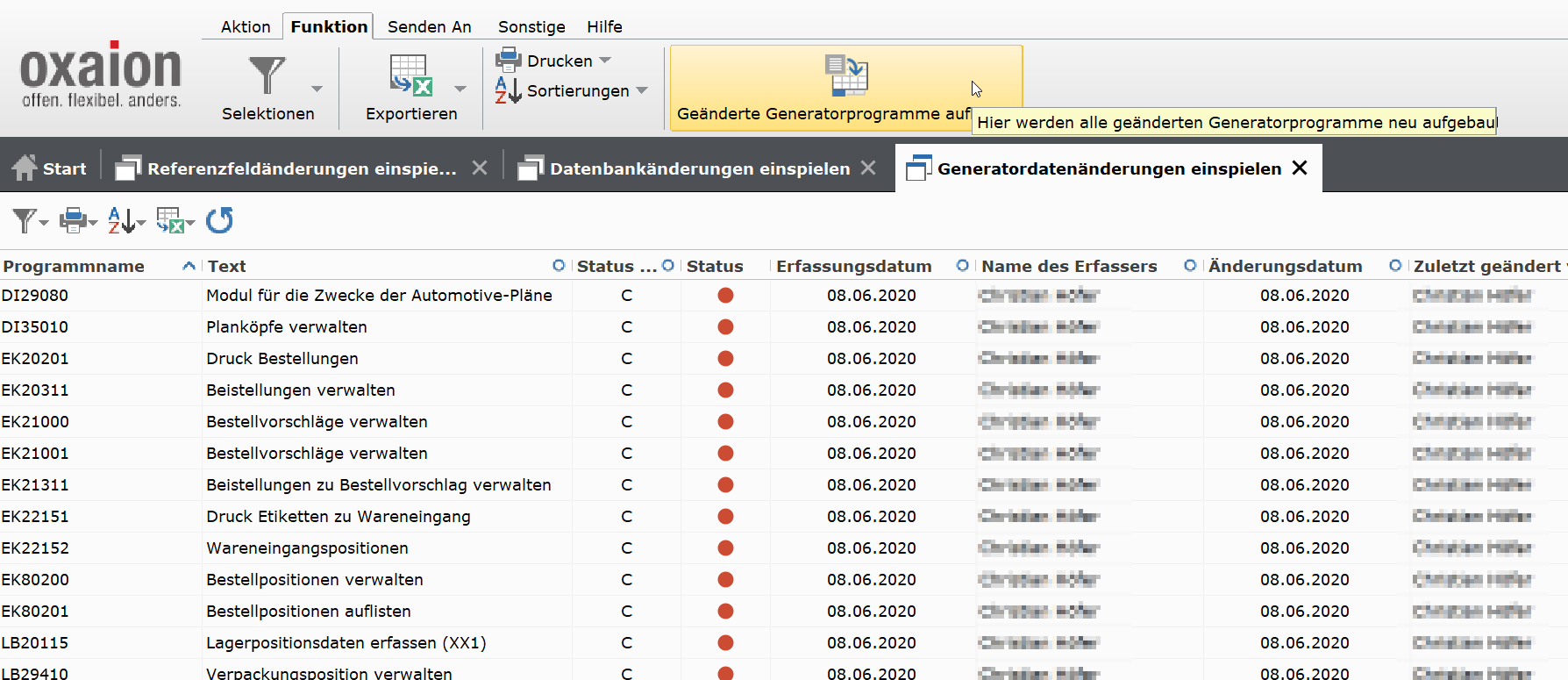Open the Aktion menu

click(246, 26)
